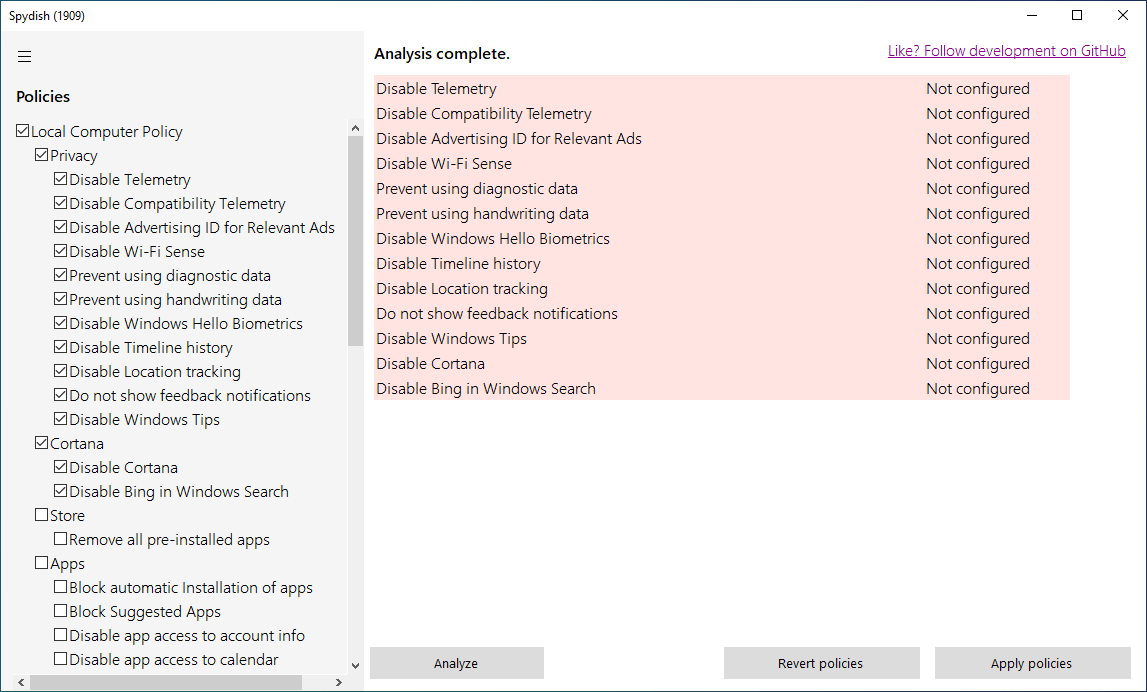Screen dimensions: 1147x692
Task: Check Remove all pre-installed apps
Action: [61, 540]
